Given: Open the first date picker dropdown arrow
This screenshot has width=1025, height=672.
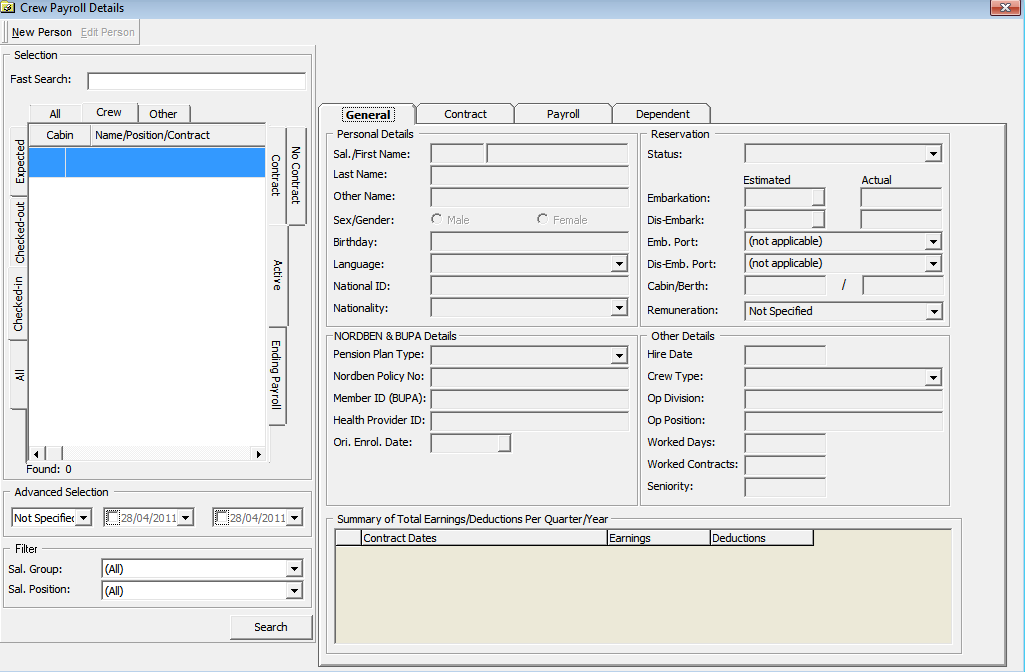Looking at the screenshot, I should tap(186, 518).
